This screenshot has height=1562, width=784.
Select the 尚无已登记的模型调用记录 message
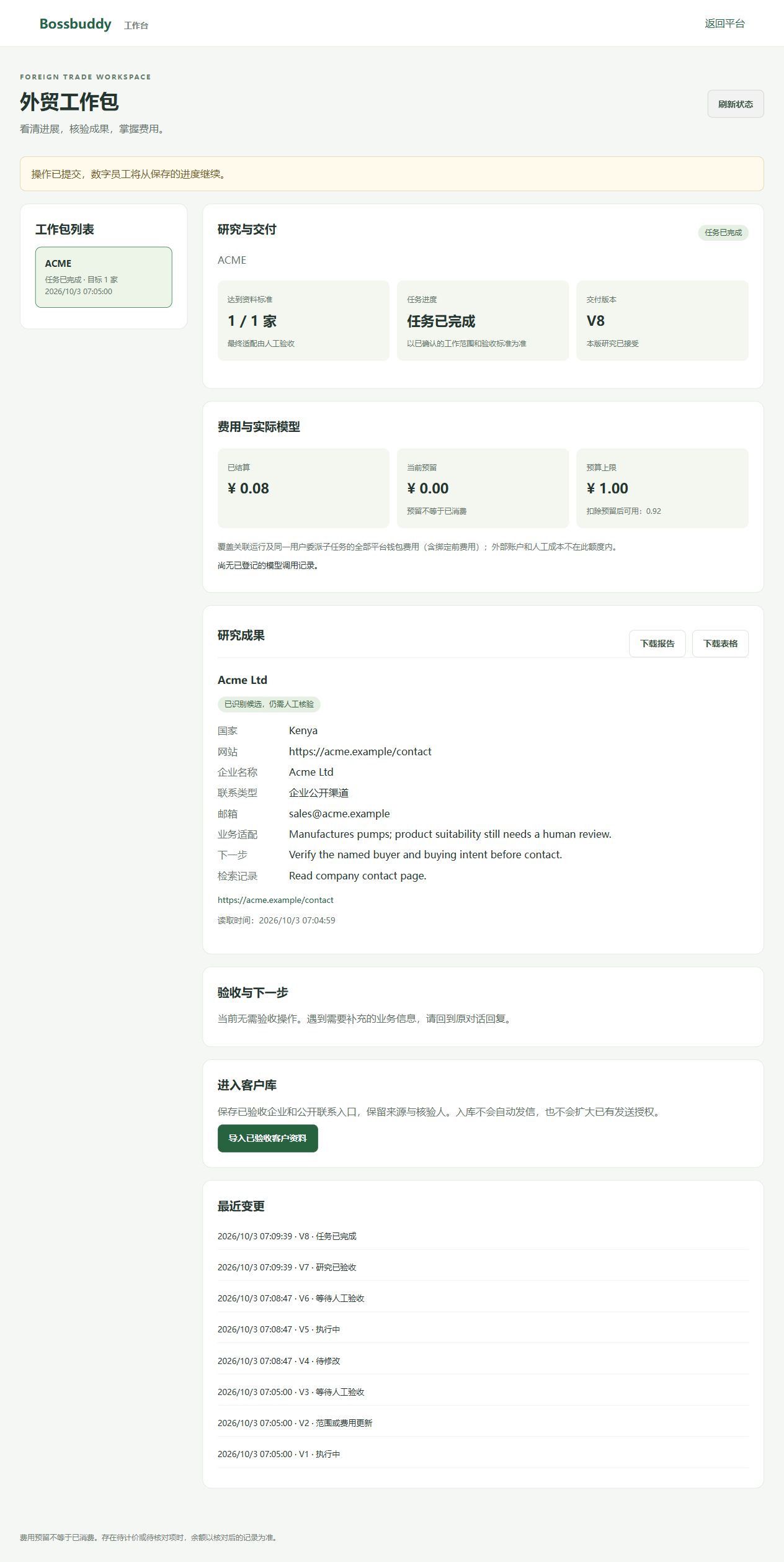268,565
